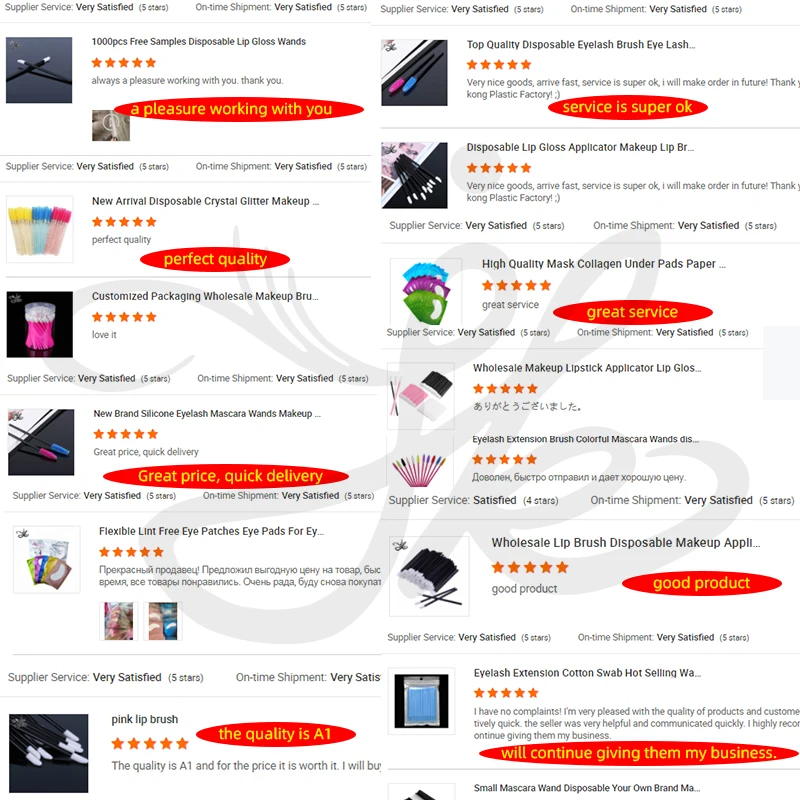The width and height of the screenshot is (800, 800).
Task: Click 'Top Quality Disposable Eyelash Brush' title
Action: 581,45
